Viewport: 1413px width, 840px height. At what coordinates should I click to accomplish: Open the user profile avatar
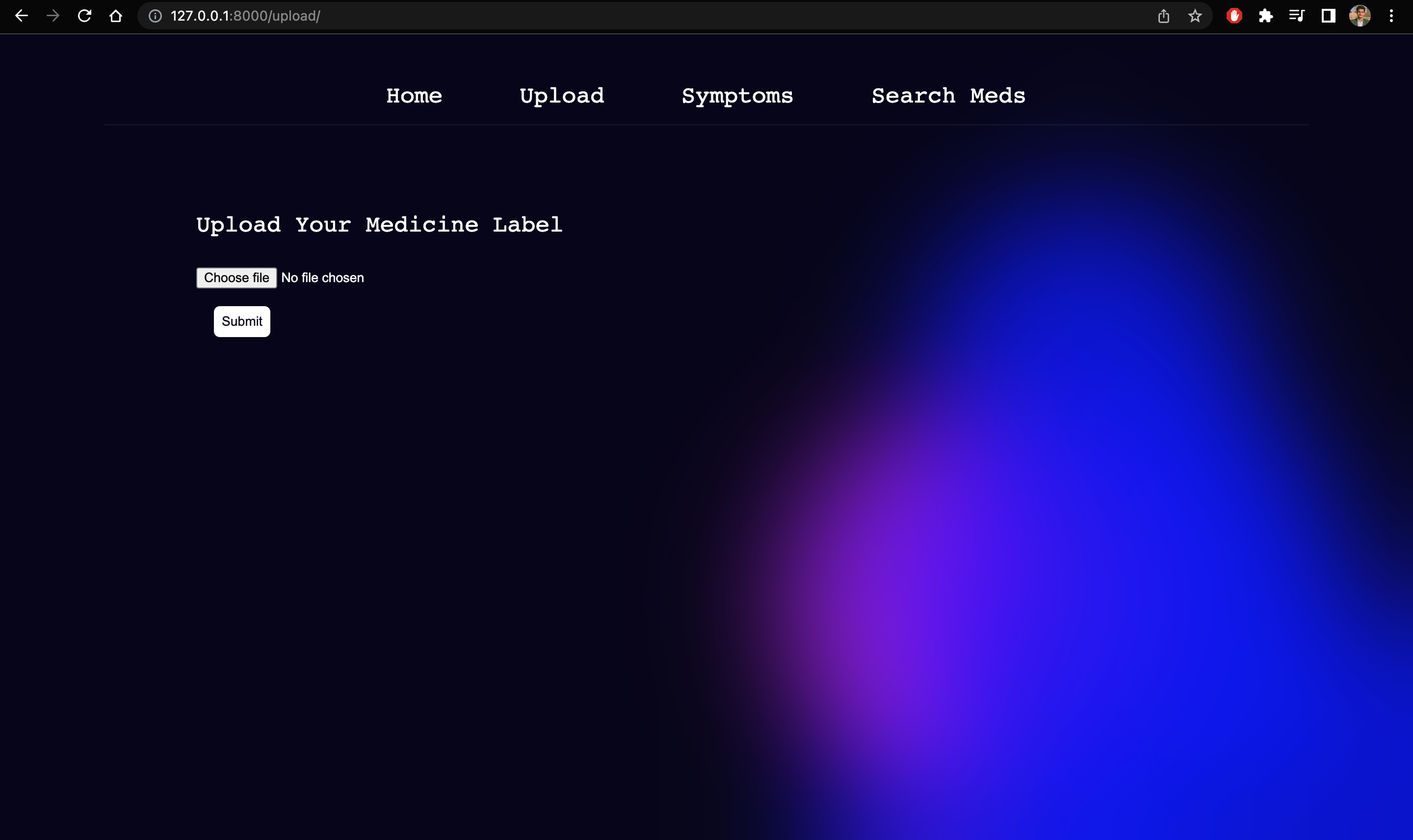pos(1359,16)
